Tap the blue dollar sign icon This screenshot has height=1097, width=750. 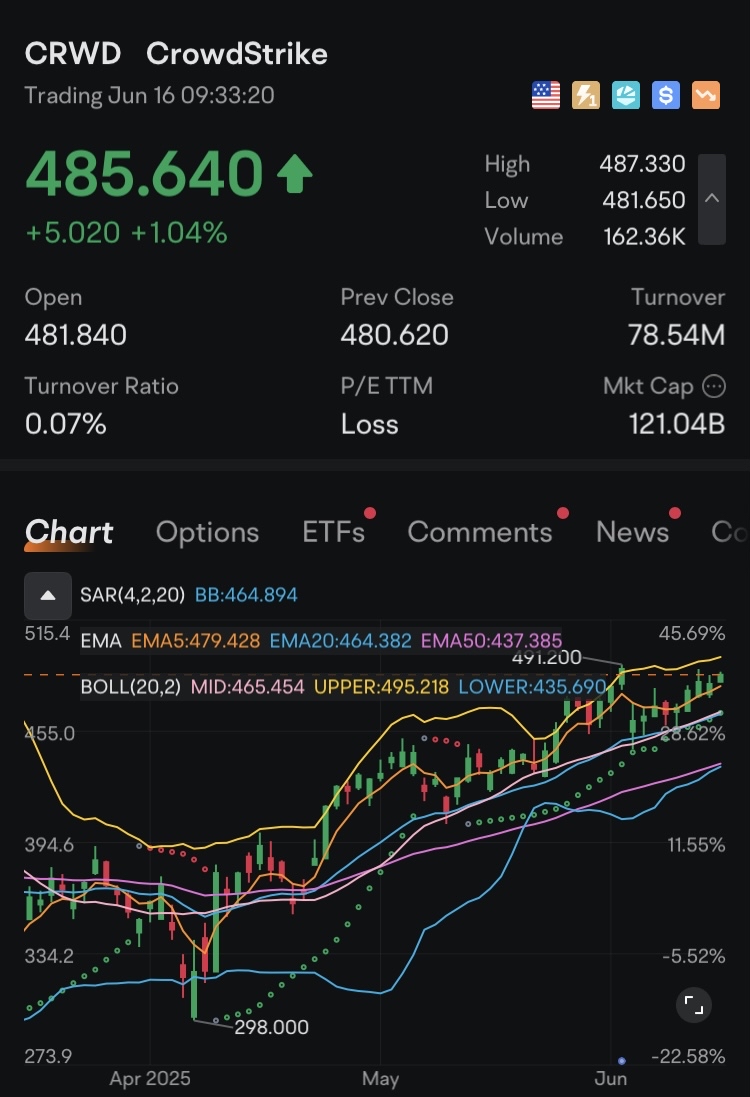665,95
